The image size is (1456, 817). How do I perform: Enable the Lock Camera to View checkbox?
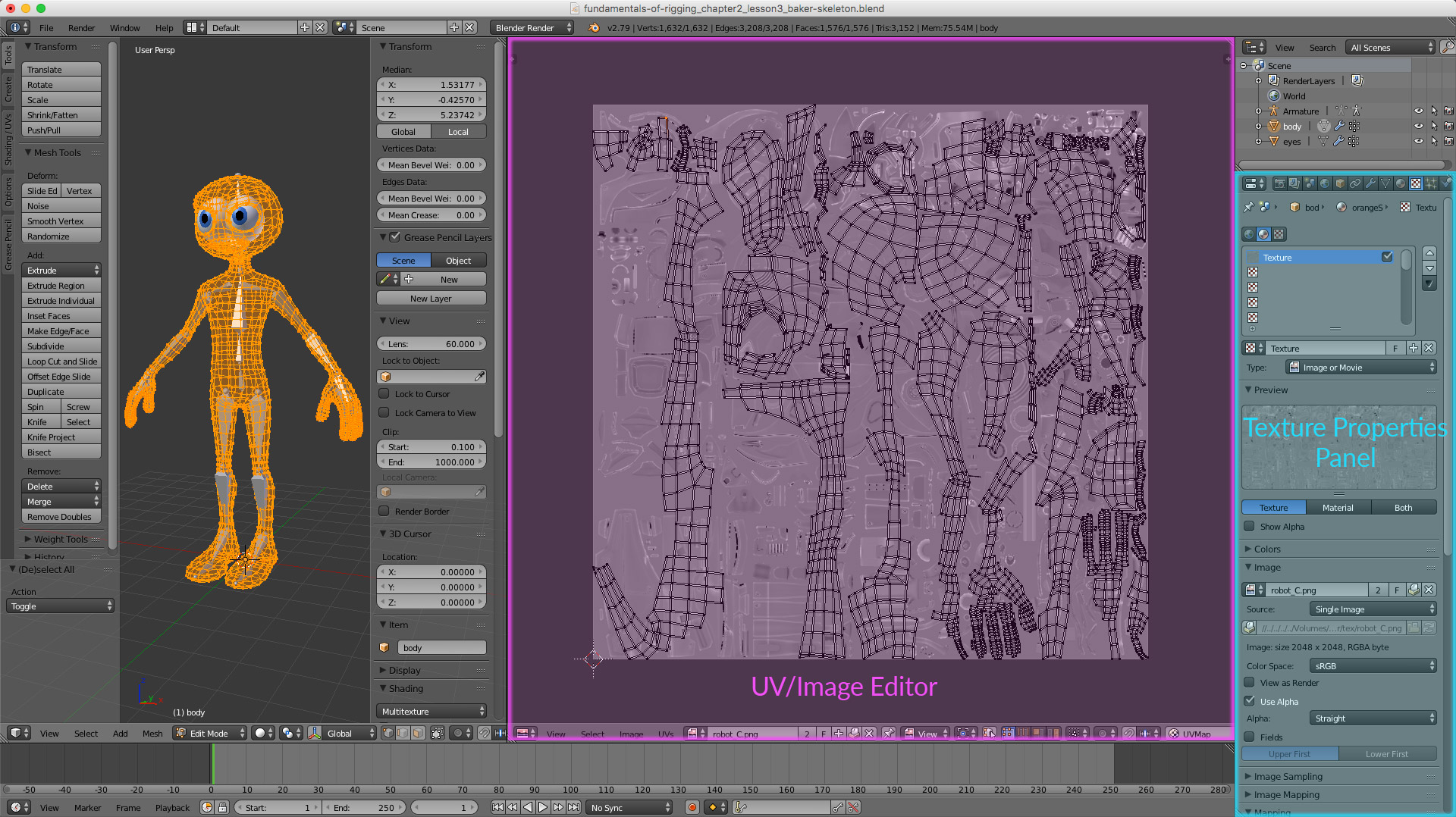click(x=384, y=412)
